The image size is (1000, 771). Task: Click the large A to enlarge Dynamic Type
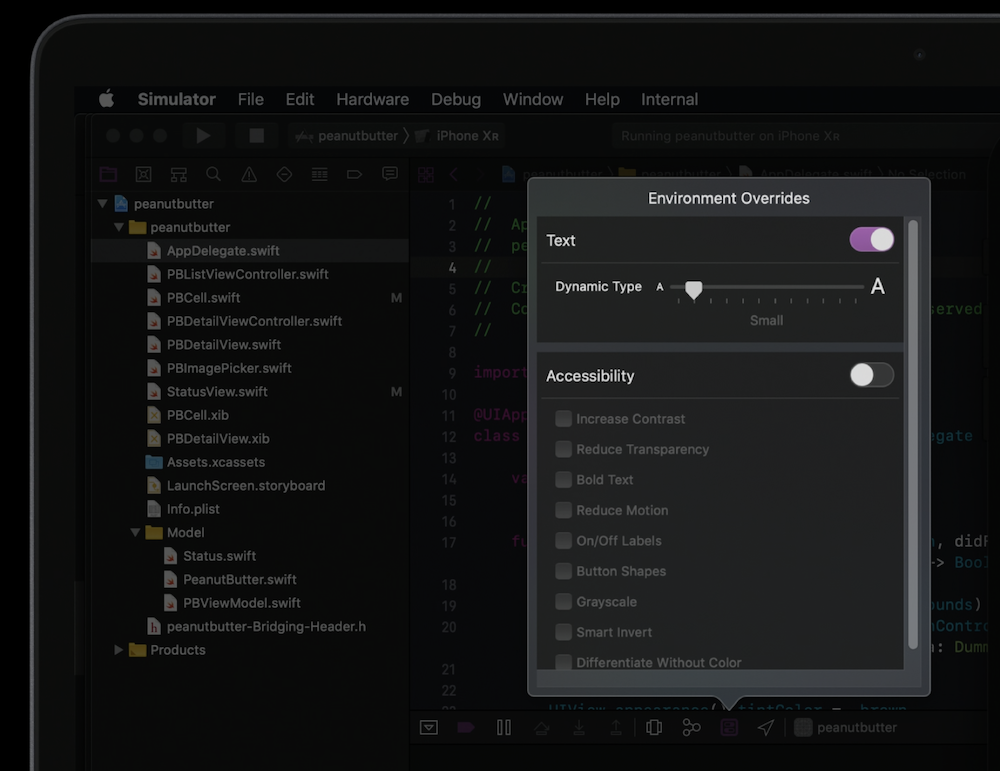pos(878,286)
